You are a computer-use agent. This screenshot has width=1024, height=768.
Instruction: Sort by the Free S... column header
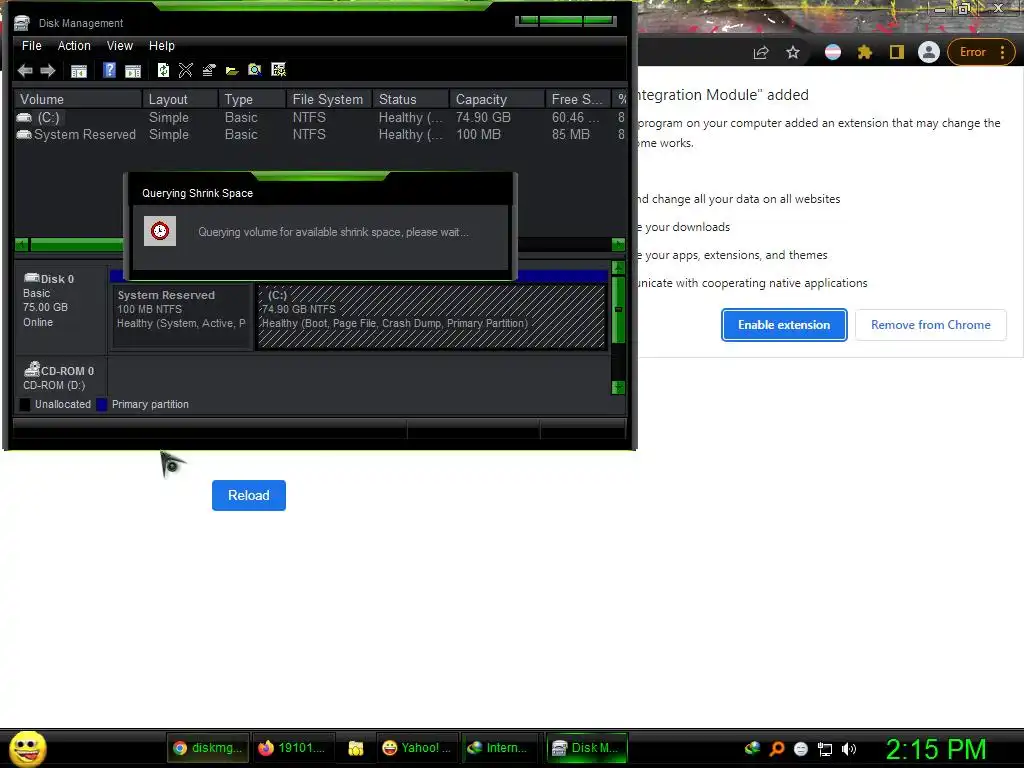coord(578,99)
